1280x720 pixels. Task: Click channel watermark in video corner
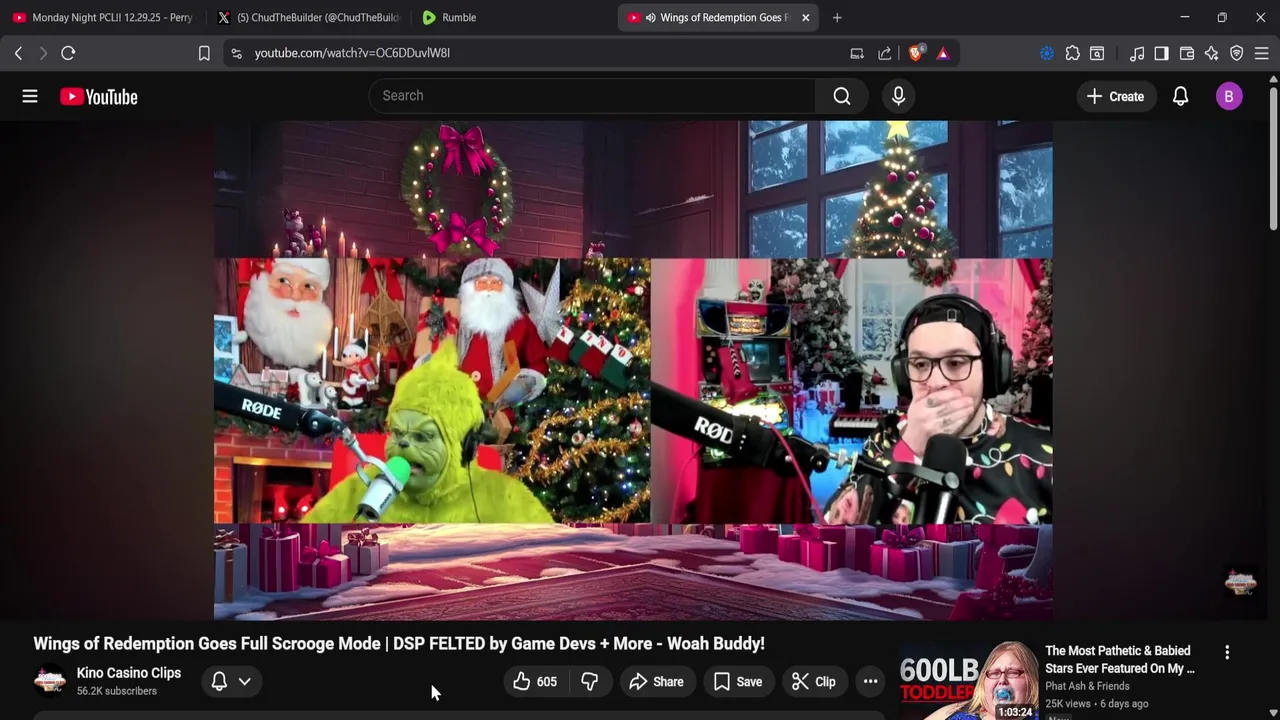pos(1241,582)
